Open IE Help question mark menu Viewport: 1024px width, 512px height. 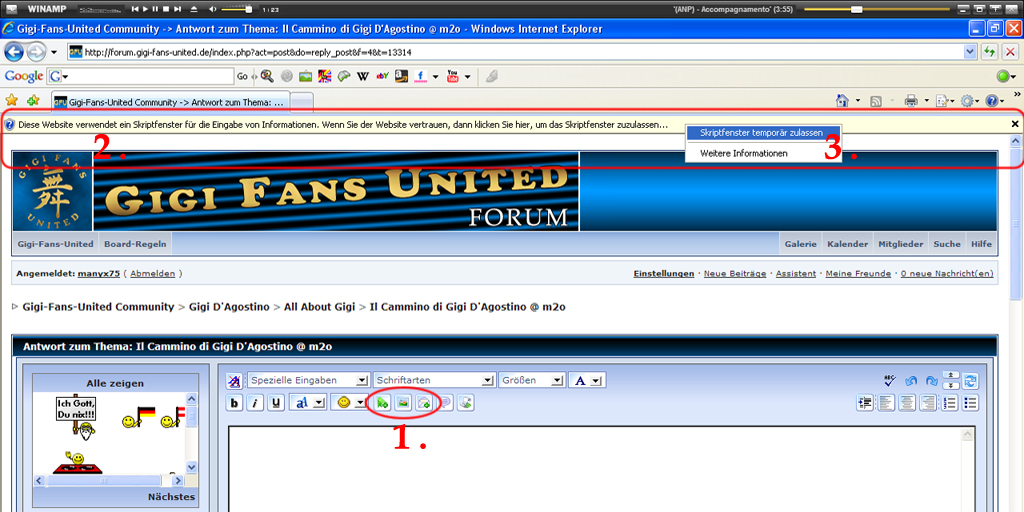pos(995,101)
